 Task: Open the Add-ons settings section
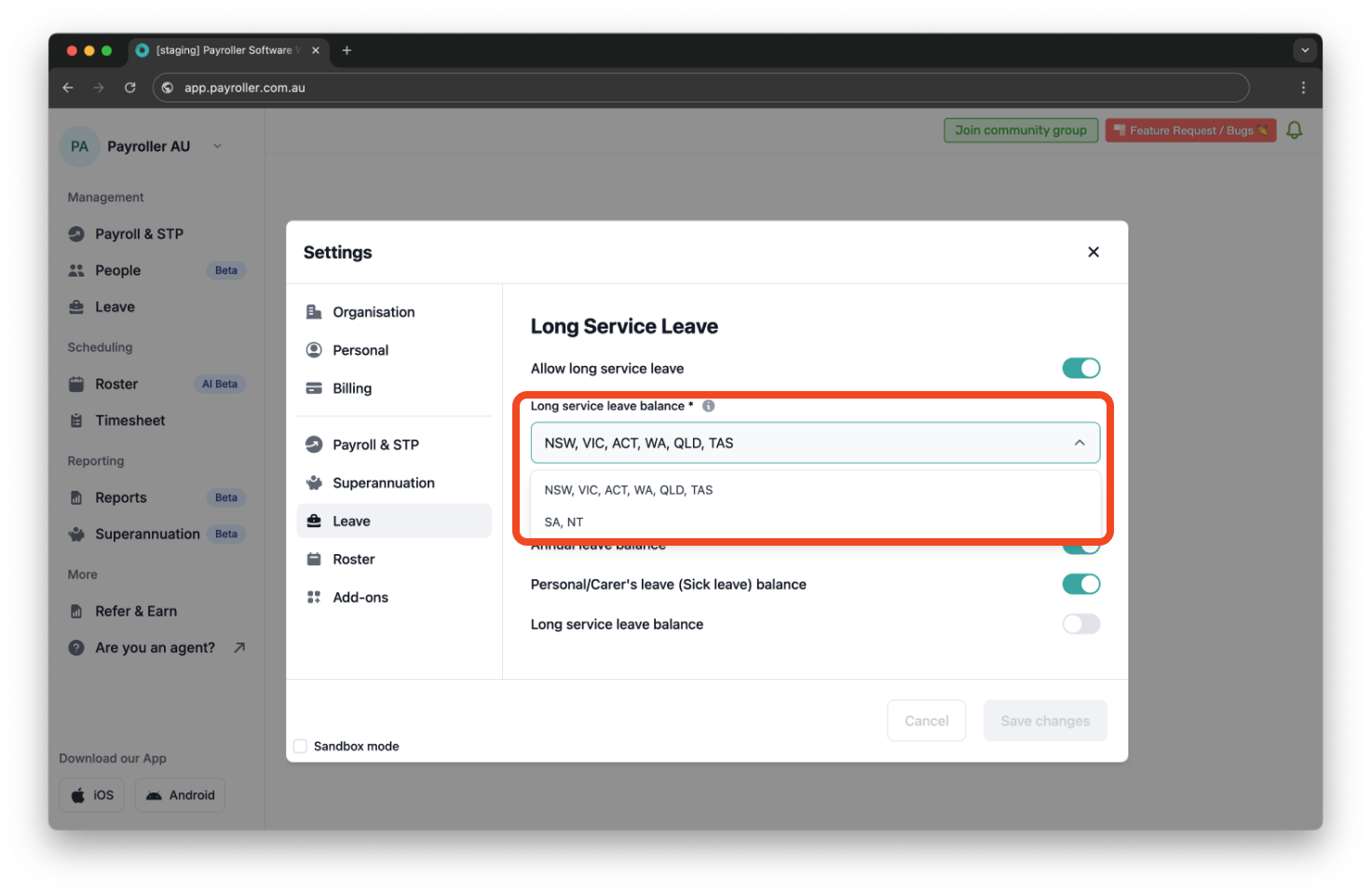(360, 597)
